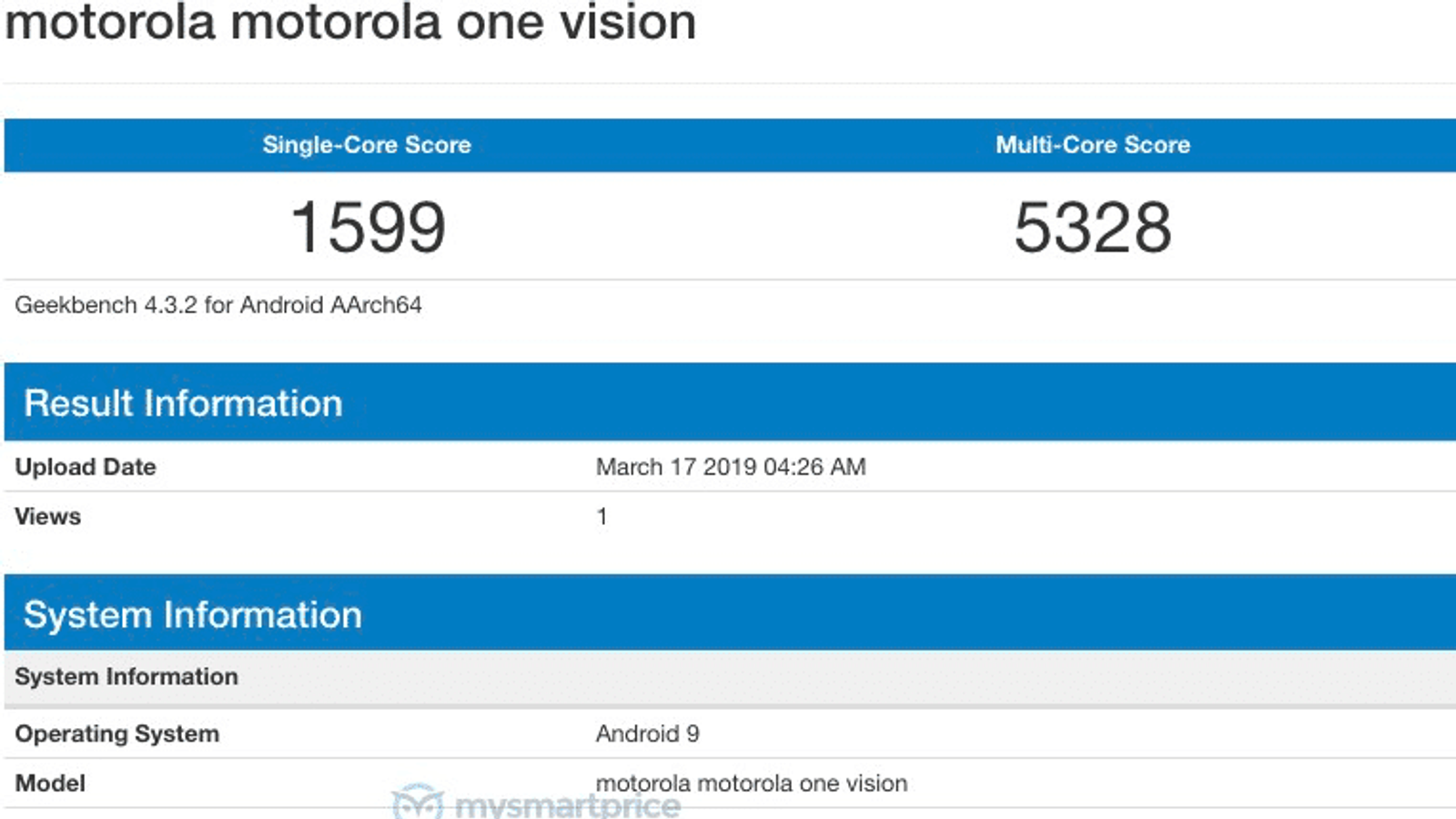Click the Result Information section header
Viewport: 1456px width, 819px height.
coord(183,403)
